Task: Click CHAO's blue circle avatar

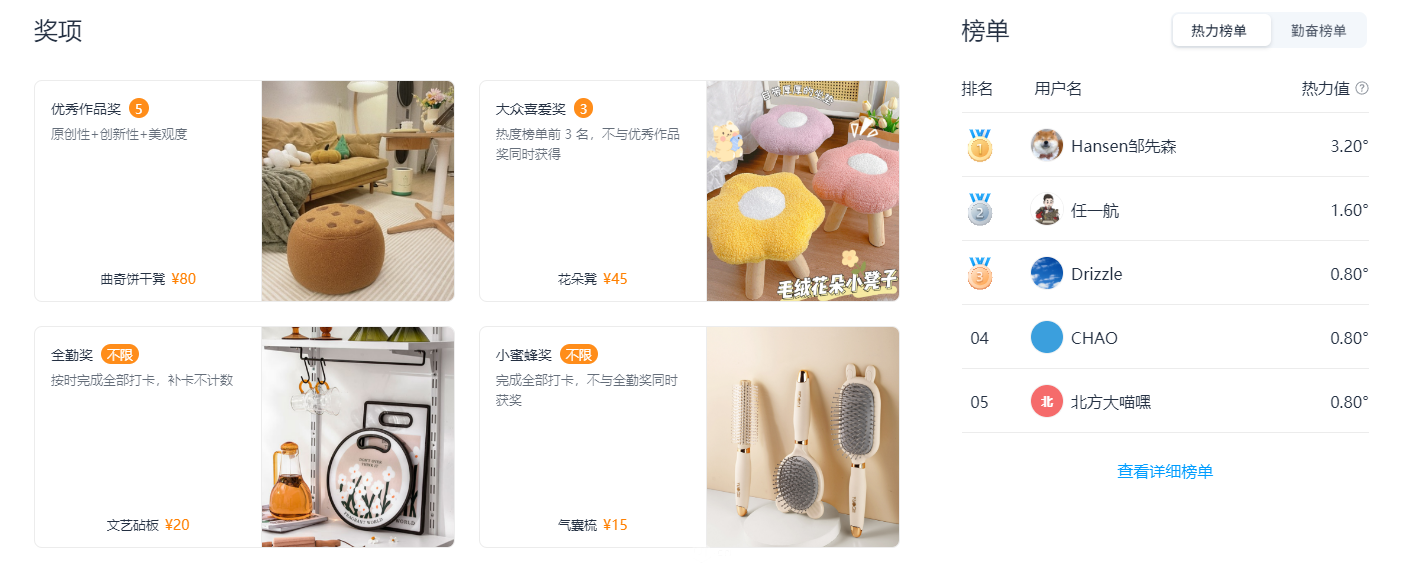Action: [1047, 338]
